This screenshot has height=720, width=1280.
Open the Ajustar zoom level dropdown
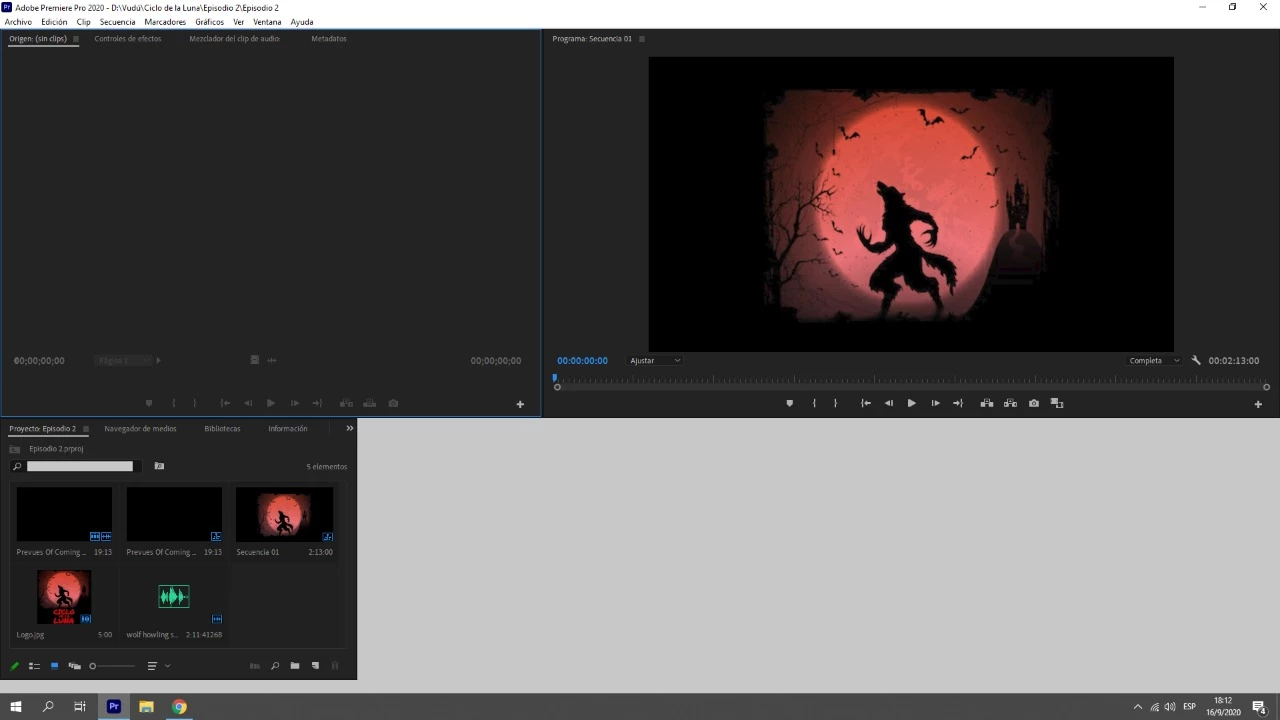tap(655, 360)
